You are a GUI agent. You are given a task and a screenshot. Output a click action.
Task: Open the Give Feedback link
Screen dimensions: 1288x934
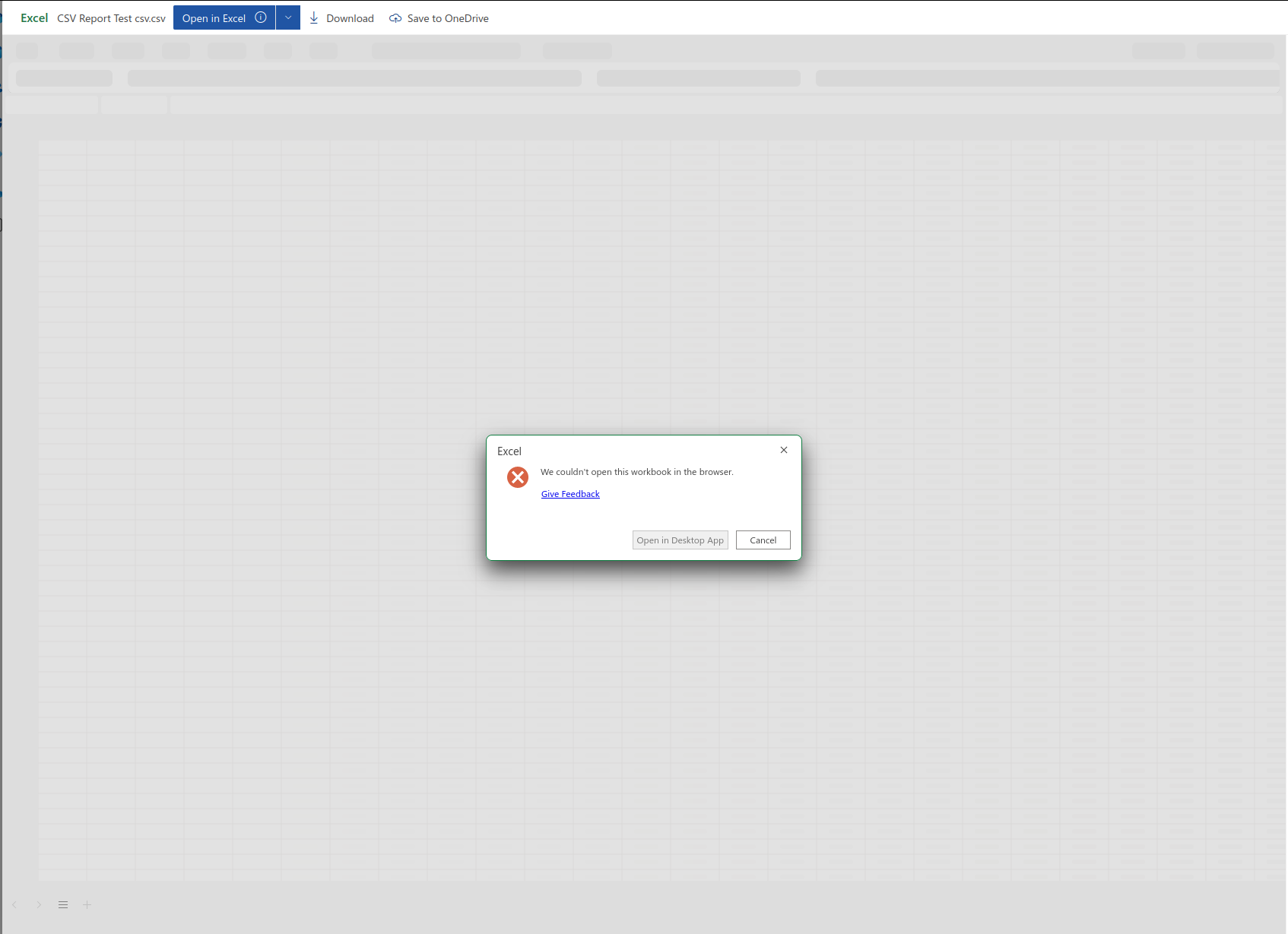point(570,494)
